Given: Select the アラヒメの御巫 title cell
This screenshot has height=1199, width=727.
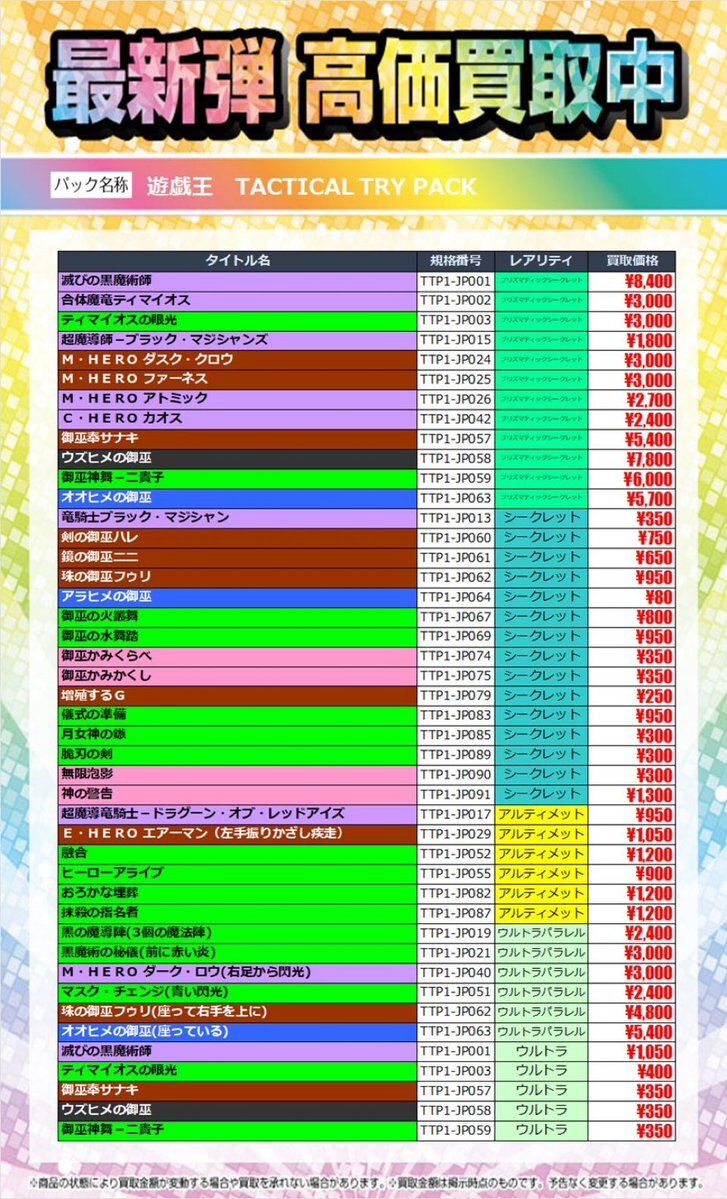Looking at the screenshot, I should 237,596.
